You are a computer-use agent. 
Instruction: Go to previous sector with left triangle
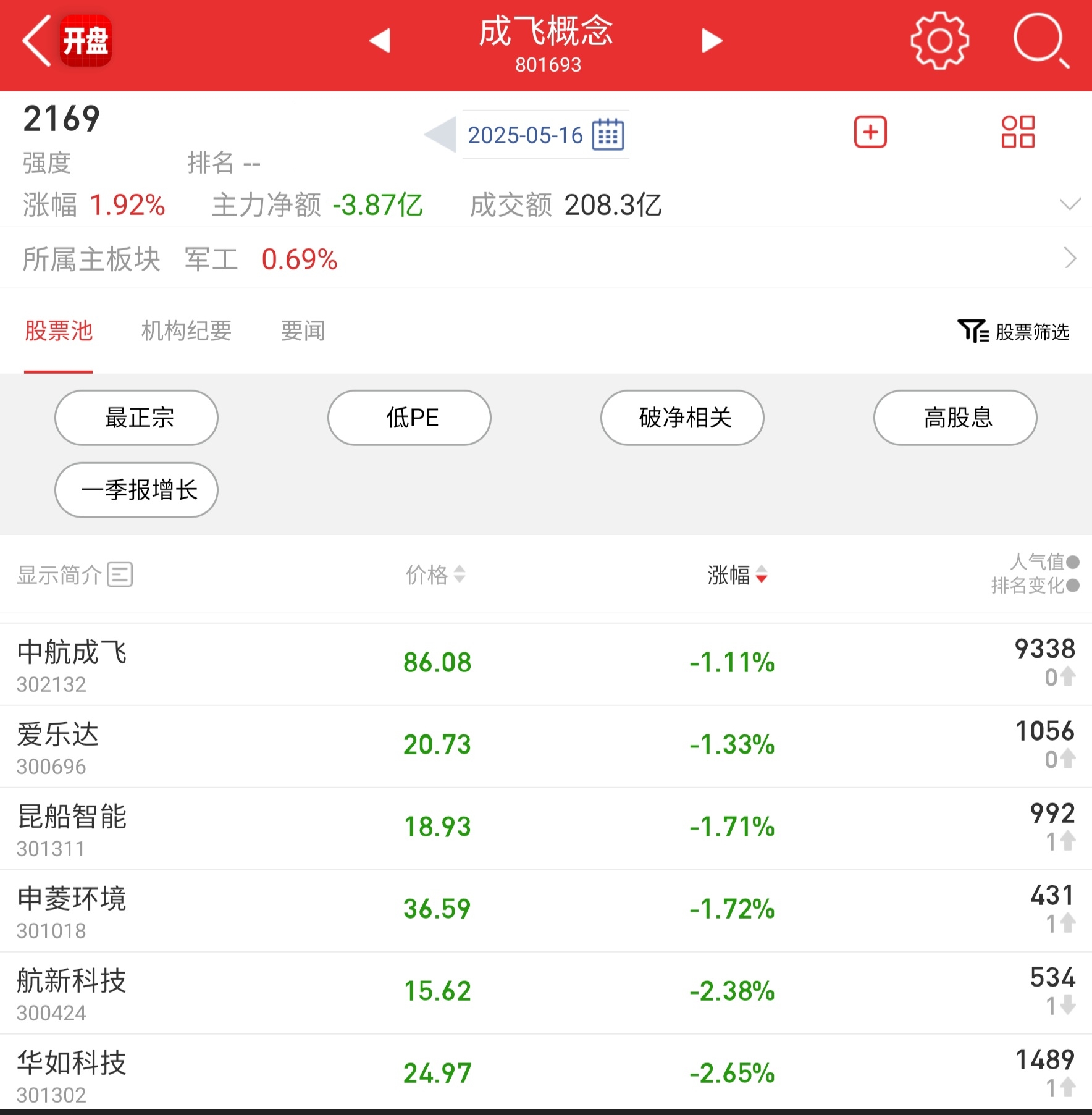tap(379, 41)
